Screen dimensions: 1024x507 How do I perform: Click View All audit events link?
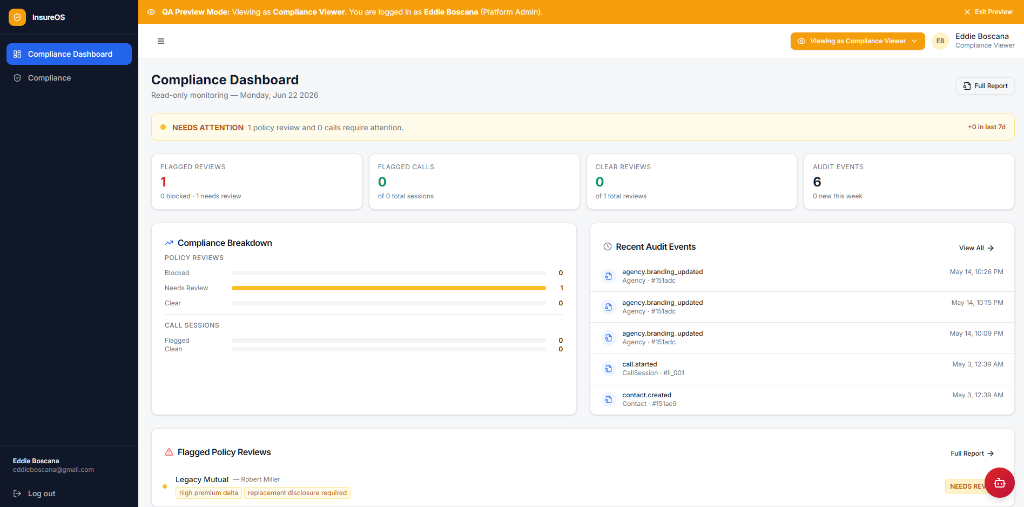point(976,248)
